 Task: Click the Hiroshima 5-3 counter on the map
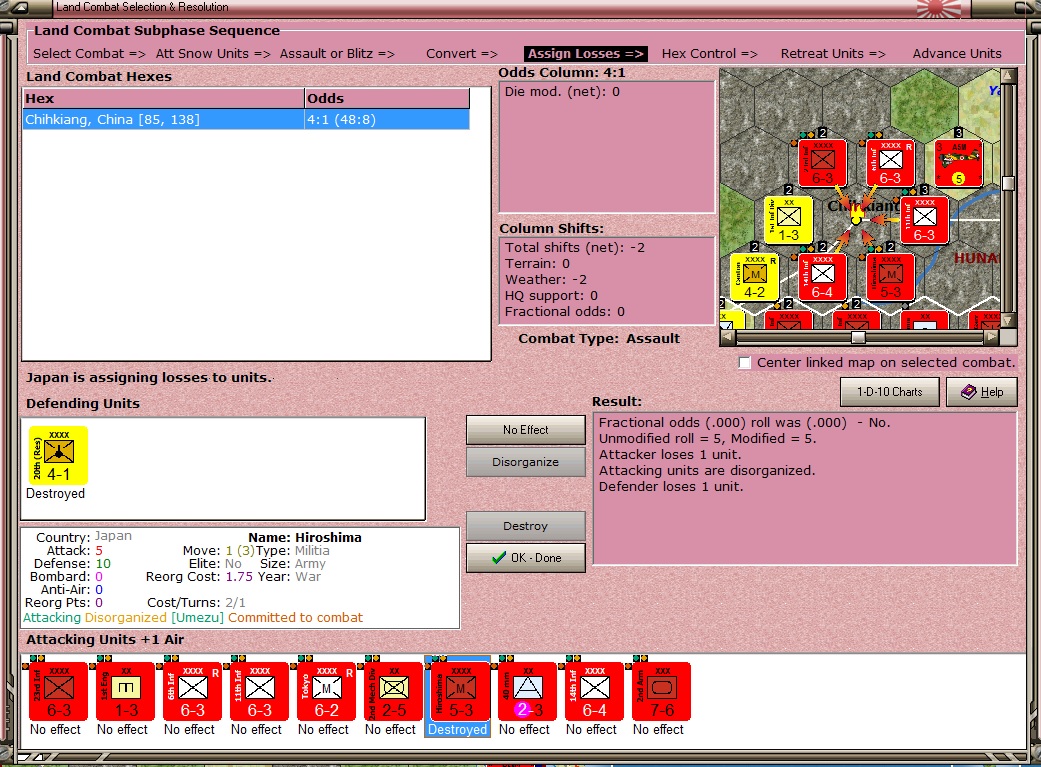coord(890,278)
